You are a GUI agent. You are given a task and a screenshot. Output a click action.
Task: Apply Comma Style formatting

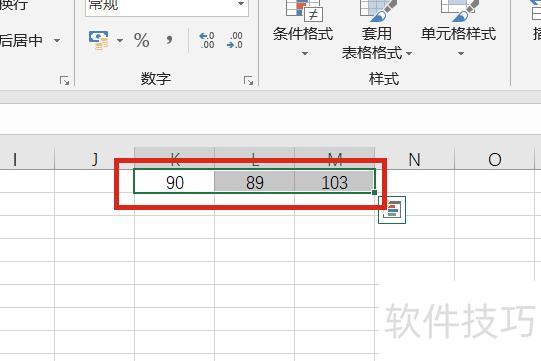click(169, 40)
